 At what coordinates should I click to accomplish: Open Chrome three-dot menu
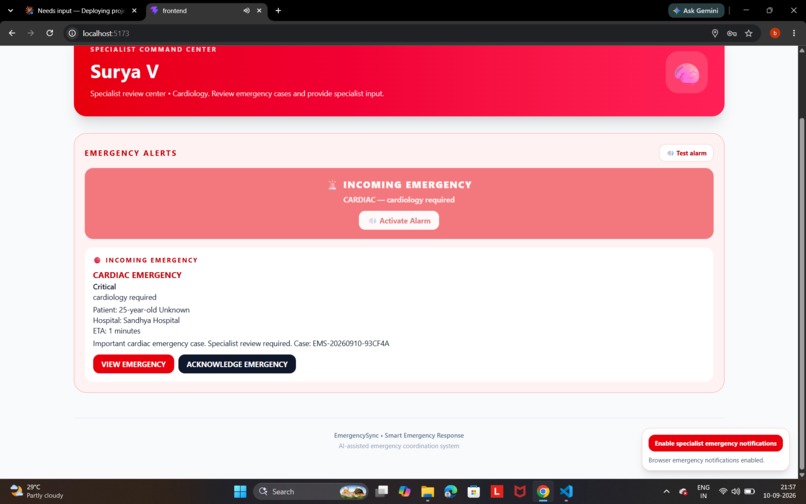[794, 33]
